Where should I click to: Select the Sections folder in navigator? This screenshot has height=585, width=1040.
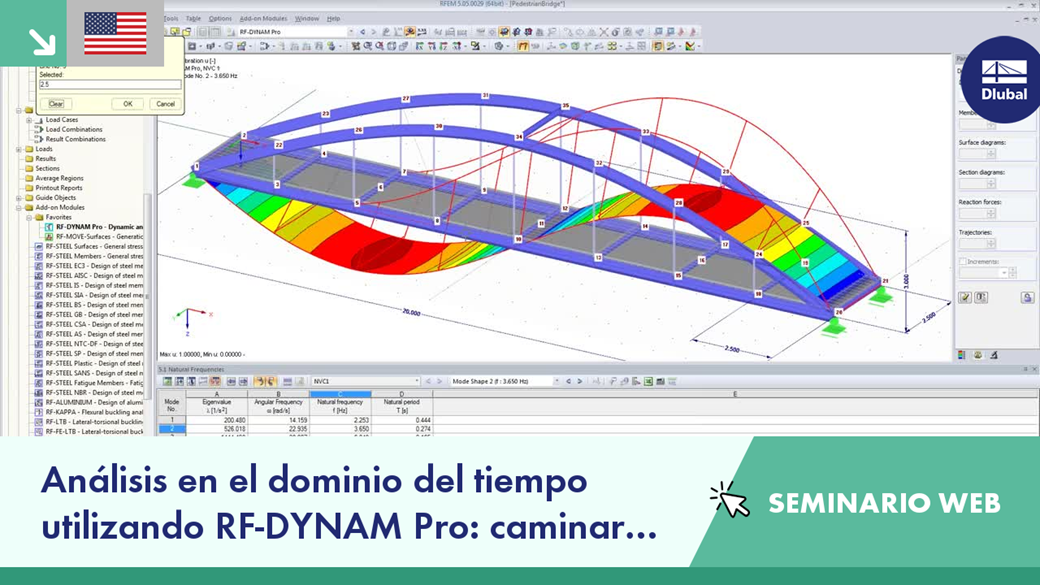[47, 168]
